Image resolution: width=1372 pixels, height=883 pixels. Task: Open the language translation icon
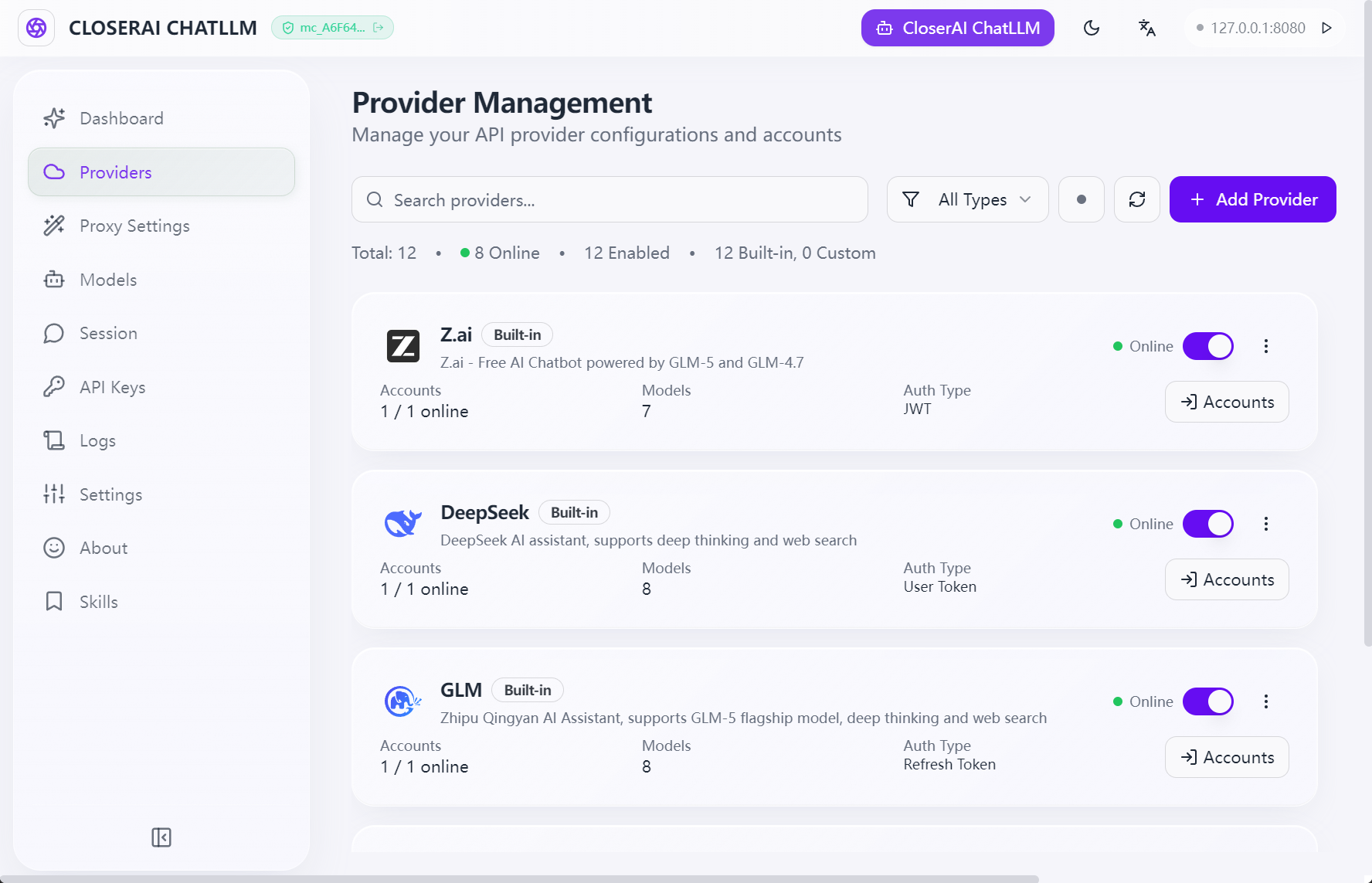pyautogui.click(x=1147, y=28)
